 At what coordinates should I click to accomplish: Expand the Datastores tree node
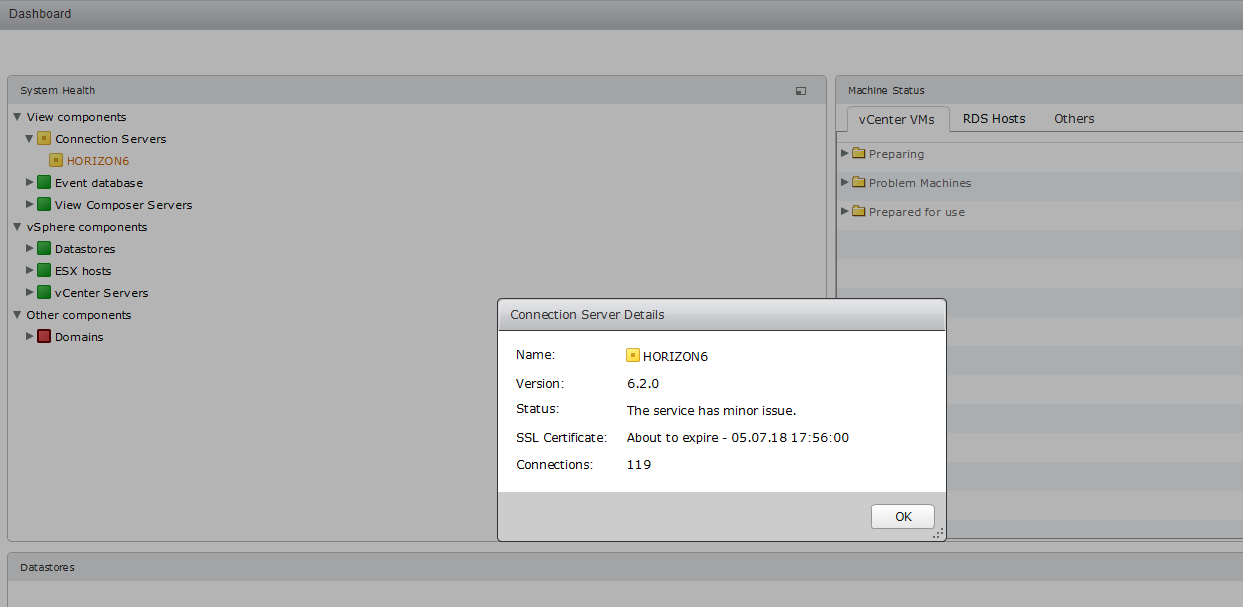point(30,249)
